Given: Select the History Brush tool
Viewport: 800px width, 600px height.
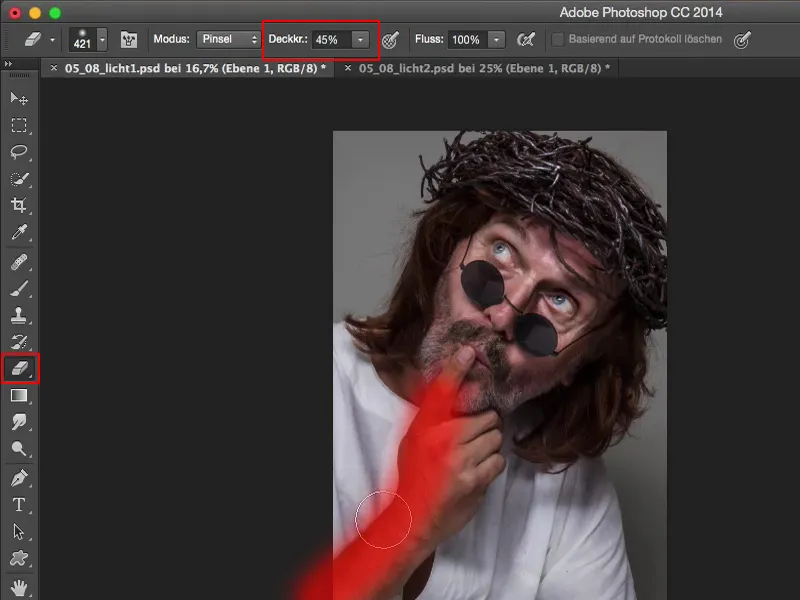Looking at the screenshot, I should click(x=19, y=342).
